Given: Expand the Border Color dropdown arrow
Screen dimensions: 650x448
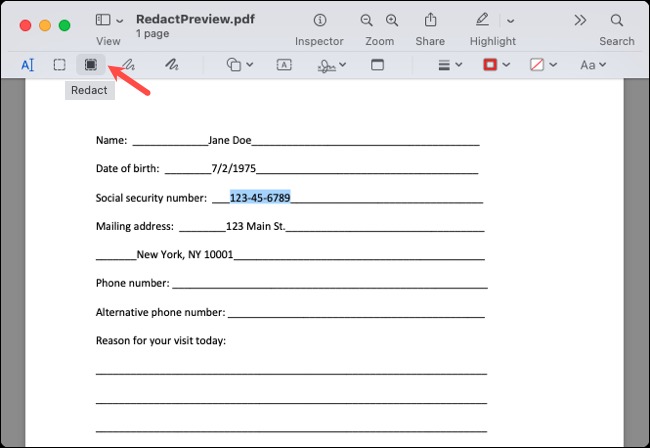Looking at the screenshot, I should (x=506, y=65).
